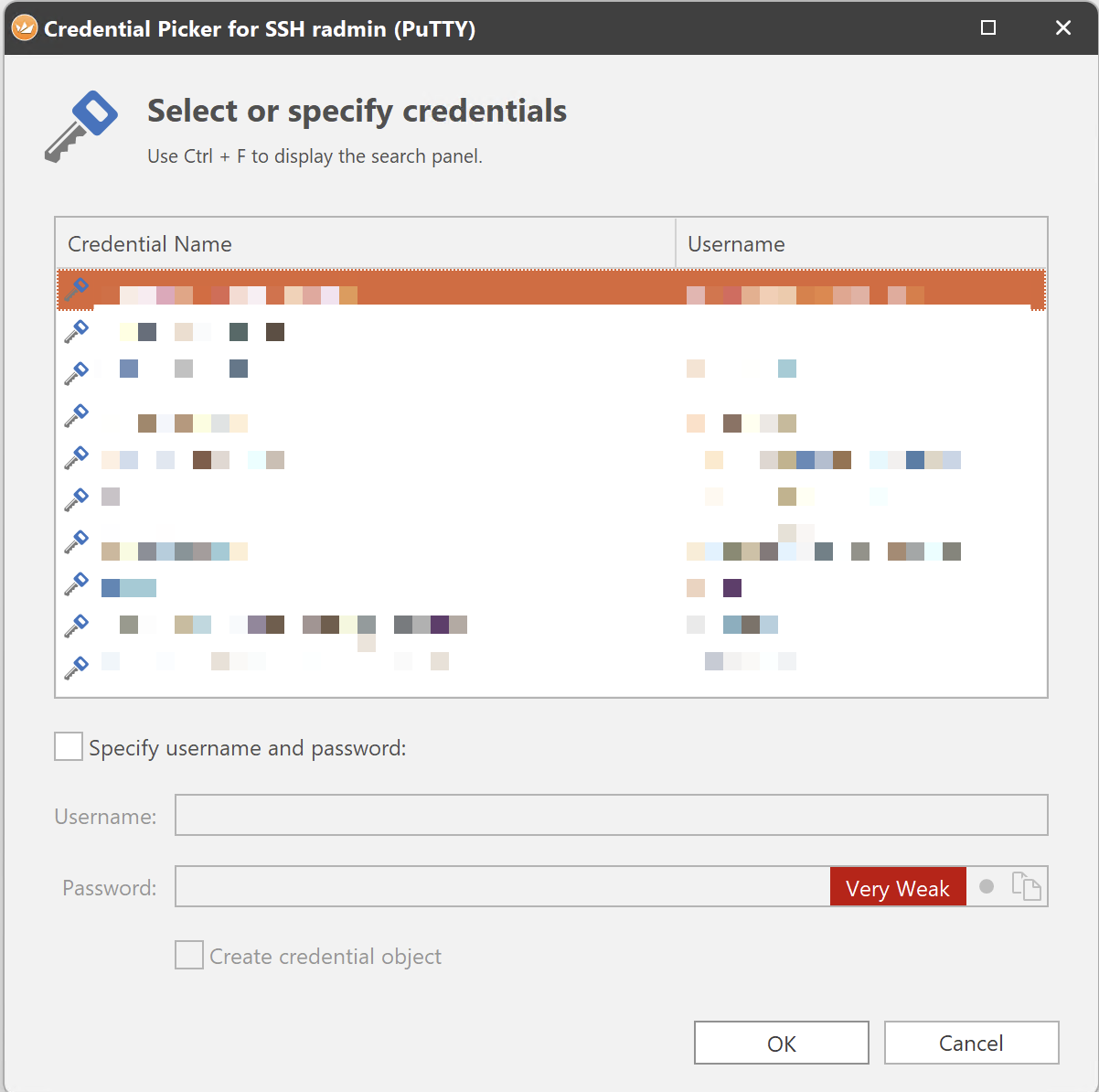Screen dimensions: 1099x1092
Task: Check the Create credential object box
Action: 189,955
